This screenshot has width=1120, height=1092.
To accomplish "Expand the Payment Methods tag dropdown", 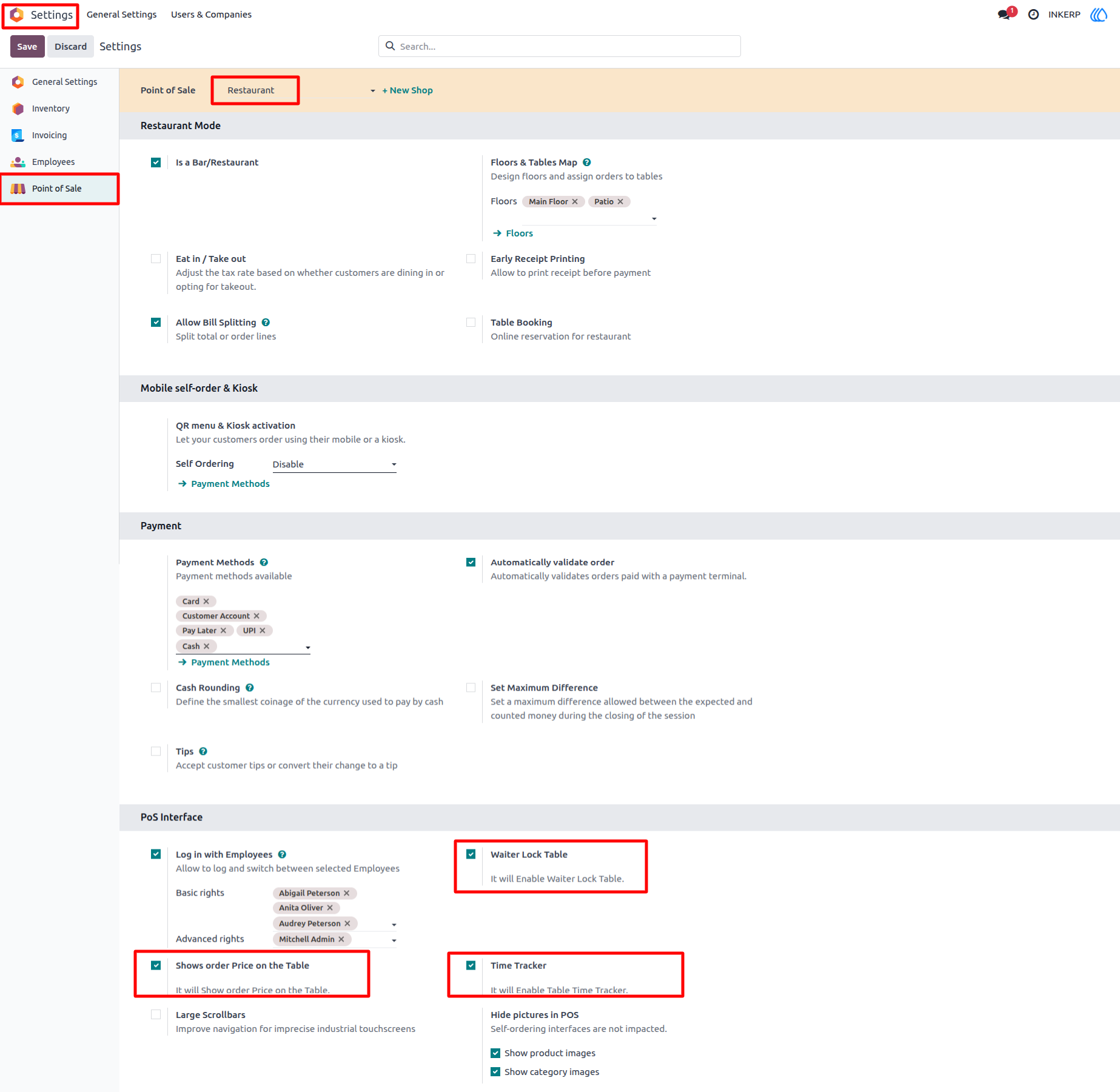I will tap(308, 648).
